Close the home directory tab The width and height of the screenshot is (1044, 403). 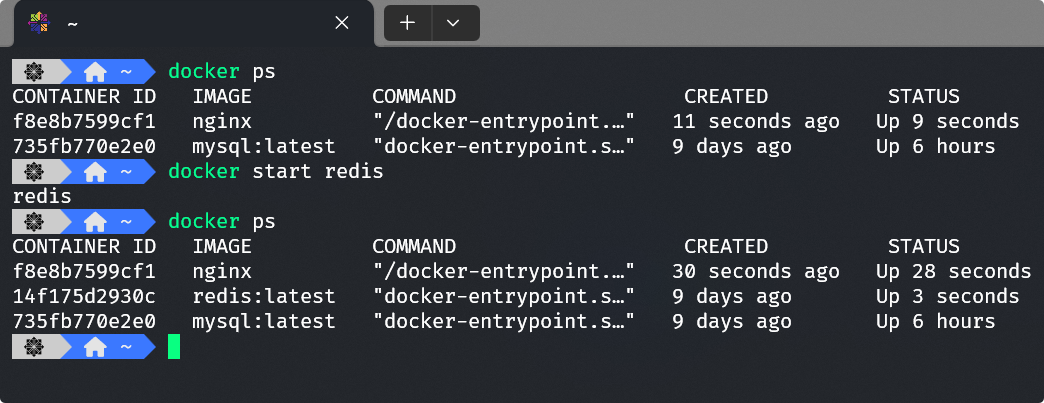pos(342,23)
